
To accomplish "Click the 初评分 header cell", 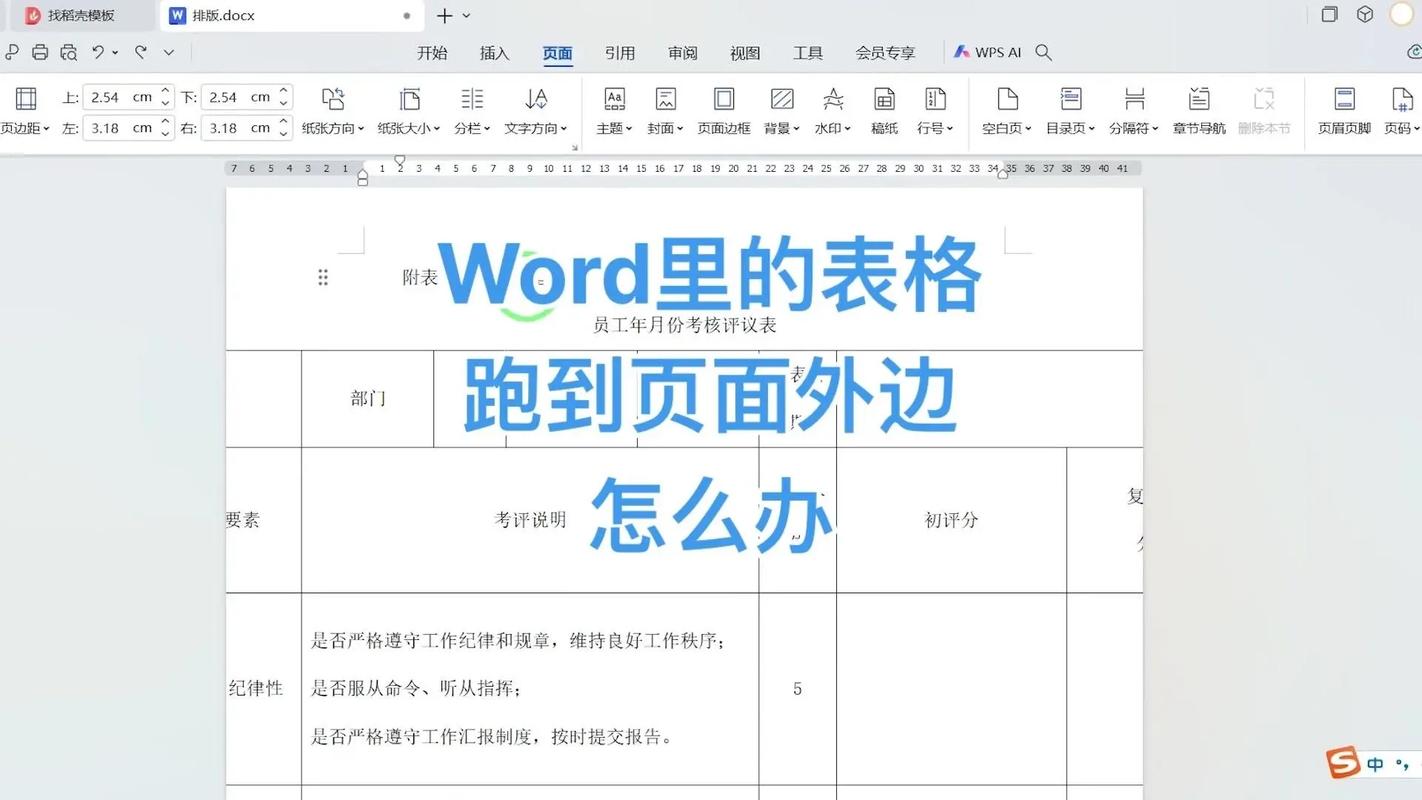I will [951, 519].
